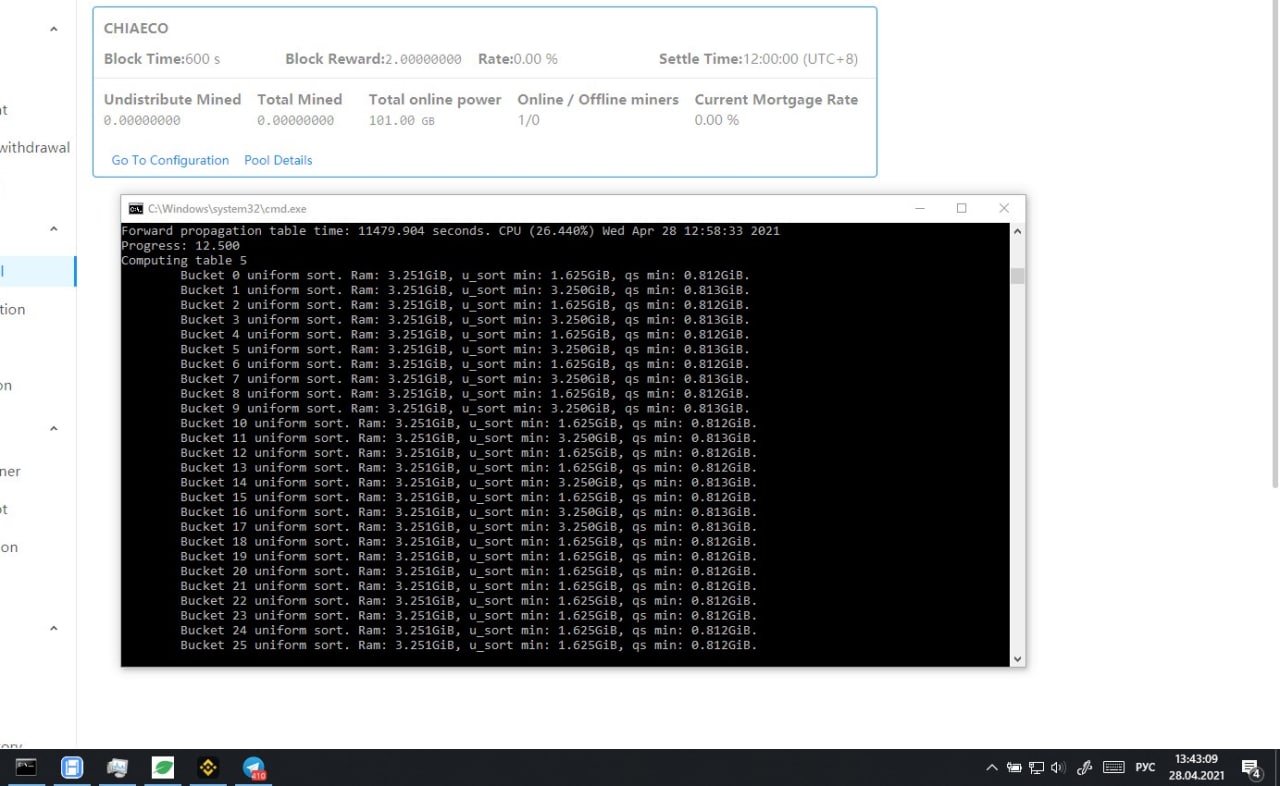Open the clock showing 13:43:09
Image resolution: width=1280 pixels, height=786 pixels.
coord(1196,767)
